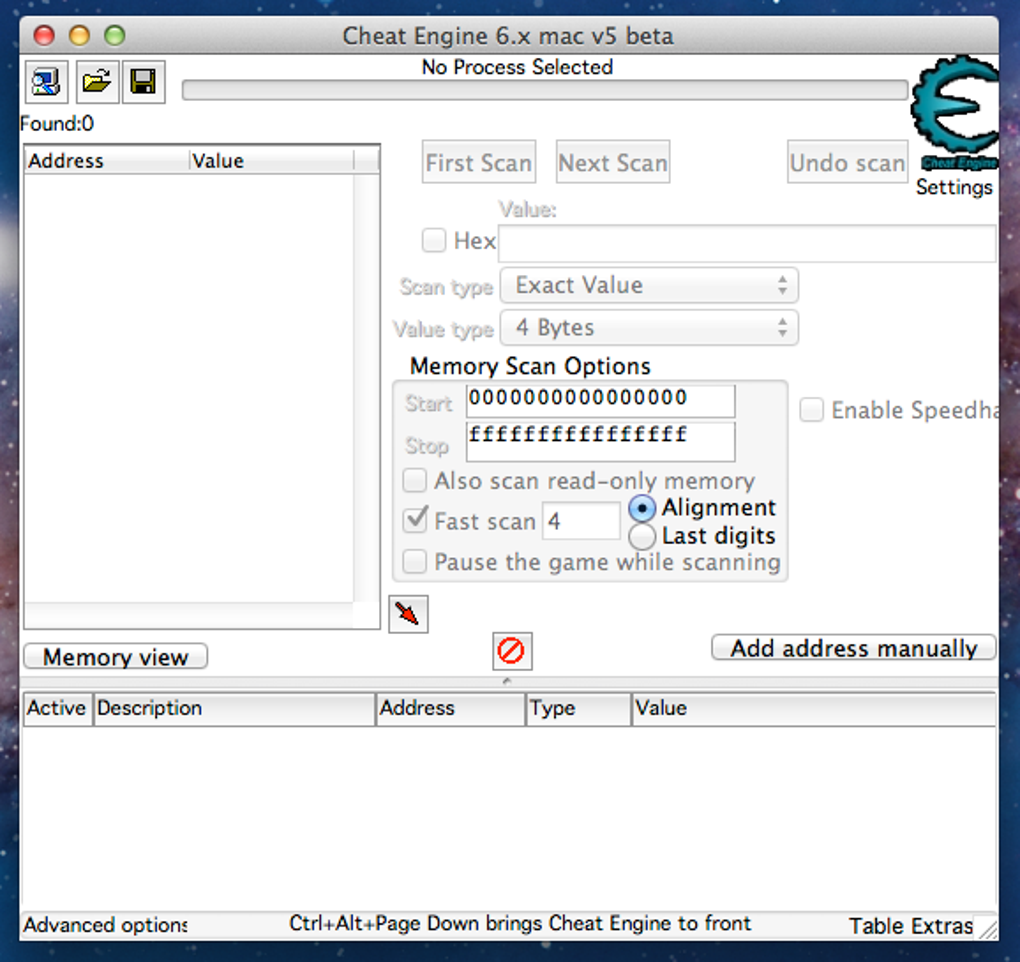Click the Stop address field
This screenshot has height=962, width=1020.
(600, 442)
